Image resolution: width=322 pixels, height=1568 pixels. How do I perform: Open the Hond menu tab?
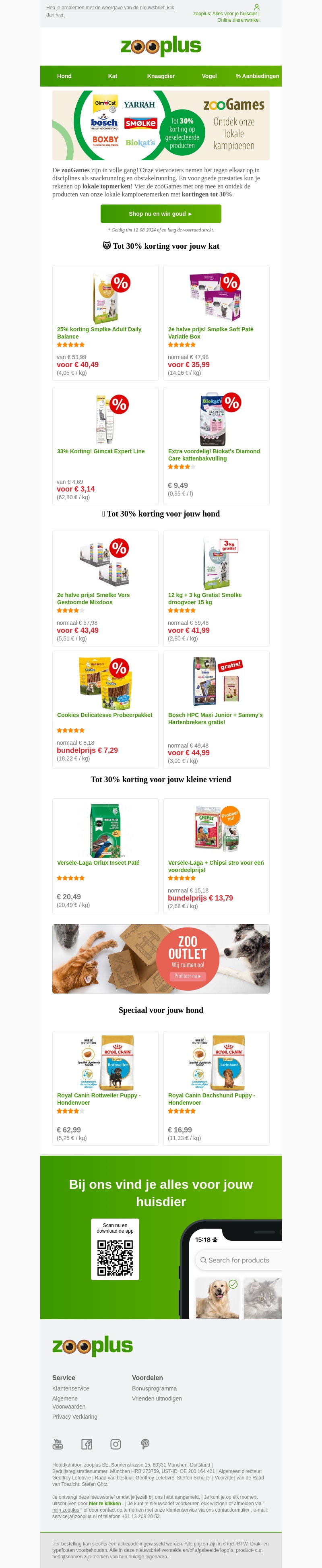click(x=64, y=76)
